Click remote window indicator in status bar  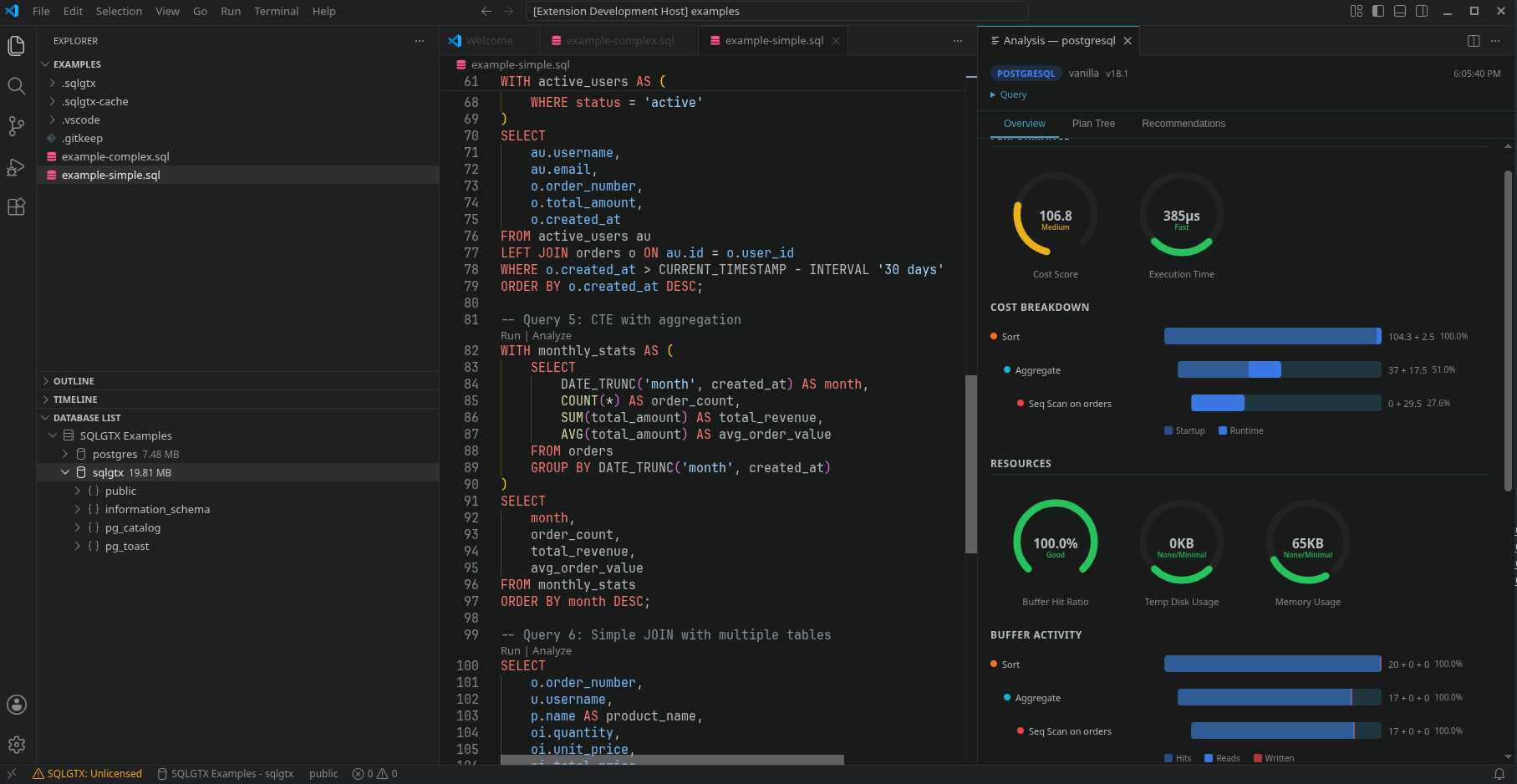(12, 774)
